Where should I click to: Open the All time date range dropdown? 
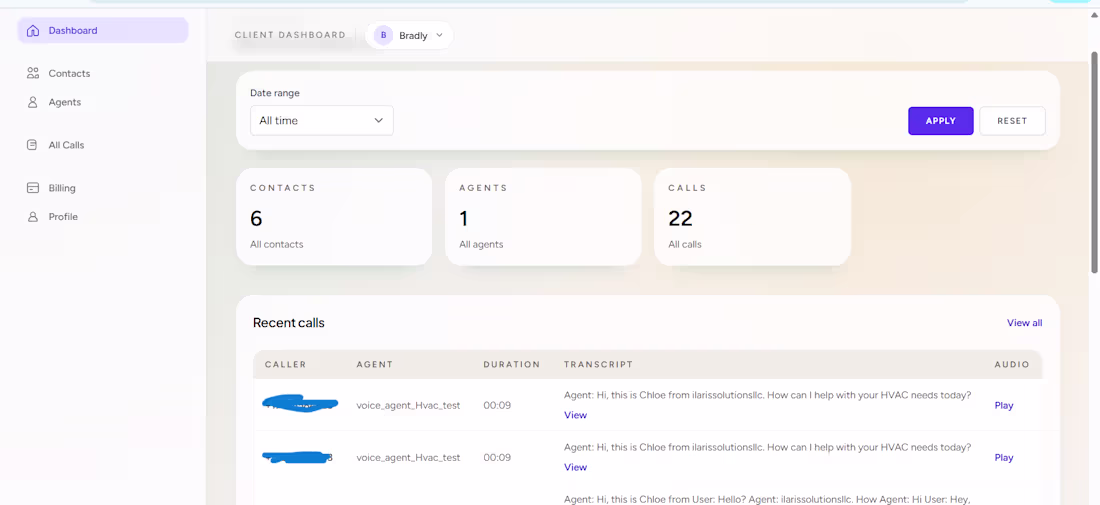tap(321, 121)
